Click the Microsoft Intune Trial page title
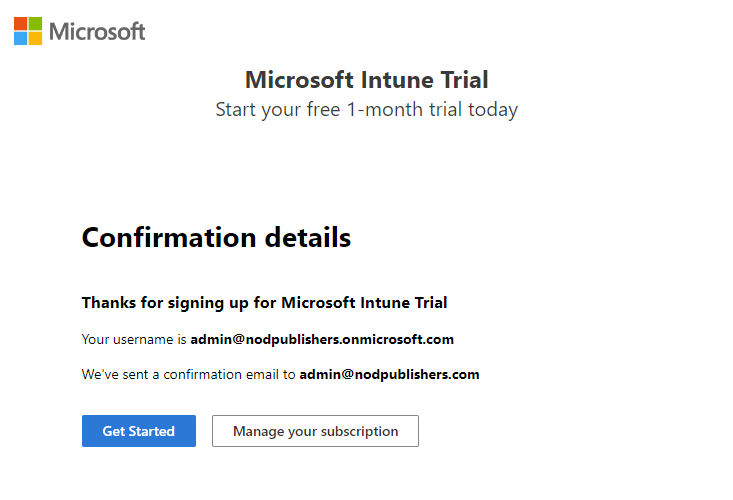 (x=366, y=79)
